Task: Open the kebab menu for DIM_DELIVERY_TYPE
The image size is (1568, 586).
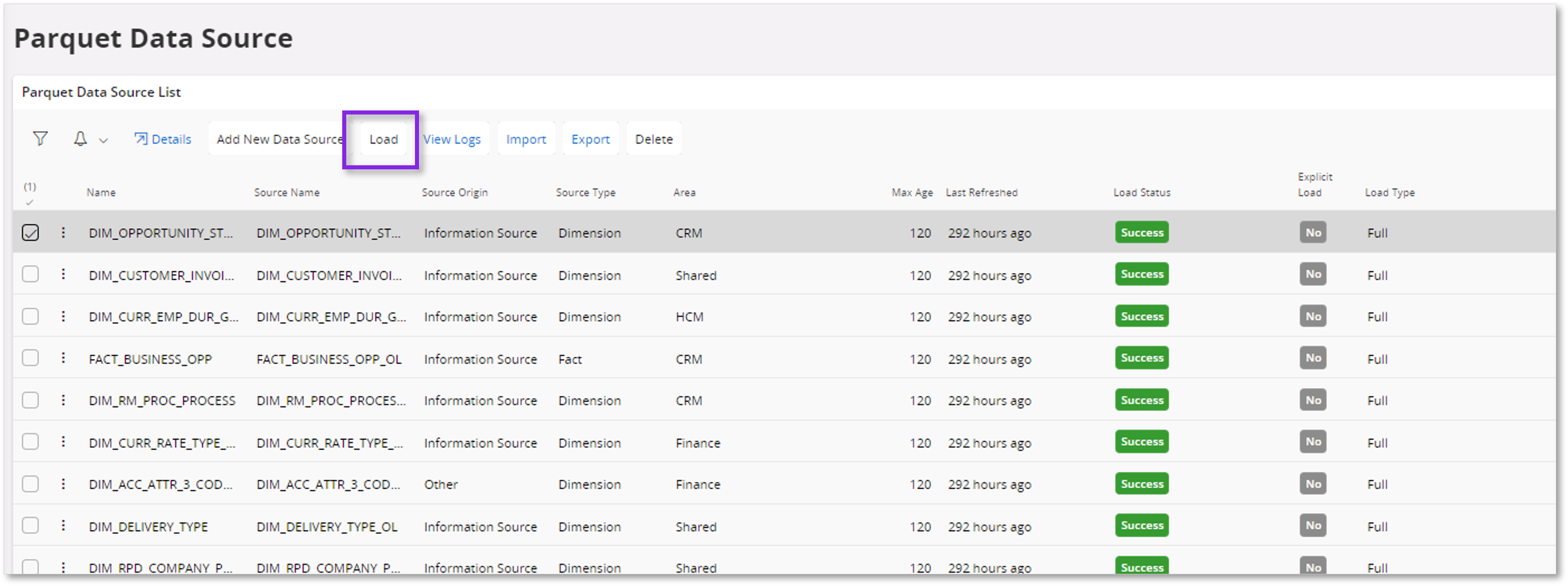Action: click(x=63, y=526)
